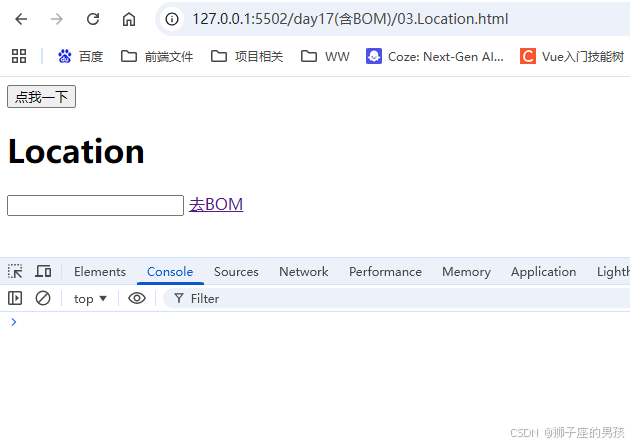
Task: Activate the inspect element picker icon
Action: [15, 272]
